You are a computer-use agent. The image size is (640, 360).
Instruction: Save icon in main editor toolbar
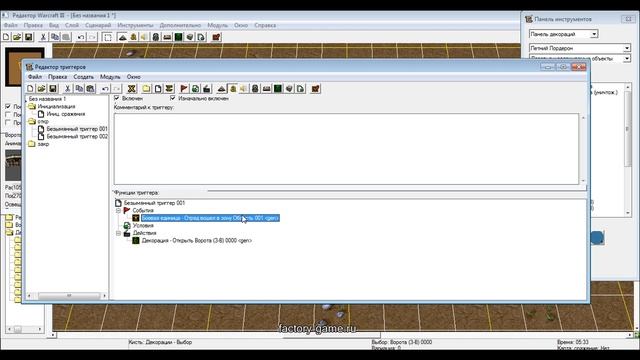pyautogui.click(x=28, y=37)
